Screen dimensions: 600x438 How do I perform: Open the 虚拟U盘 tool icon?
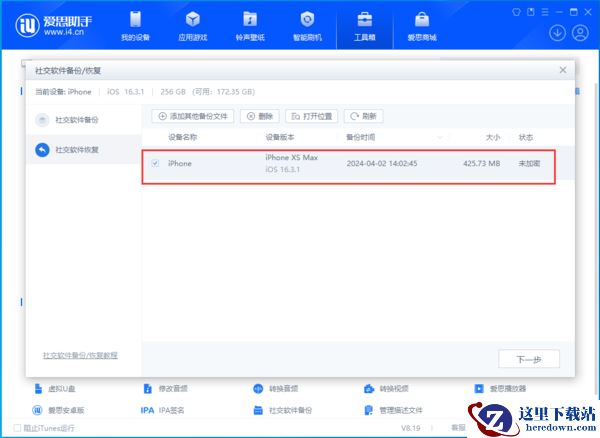38,389
